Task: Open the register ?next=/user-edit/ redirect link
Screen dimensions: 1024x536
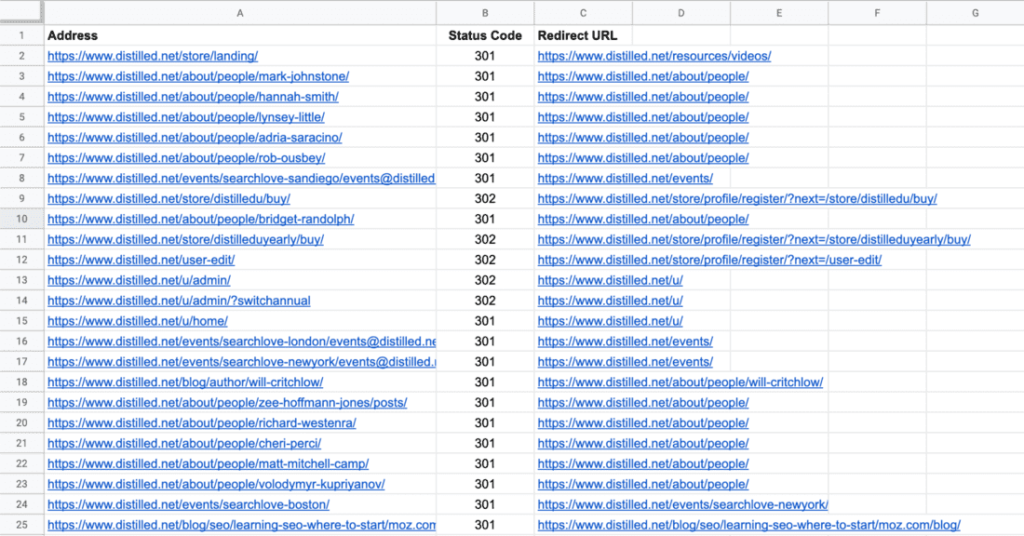Action: [710, 260]
